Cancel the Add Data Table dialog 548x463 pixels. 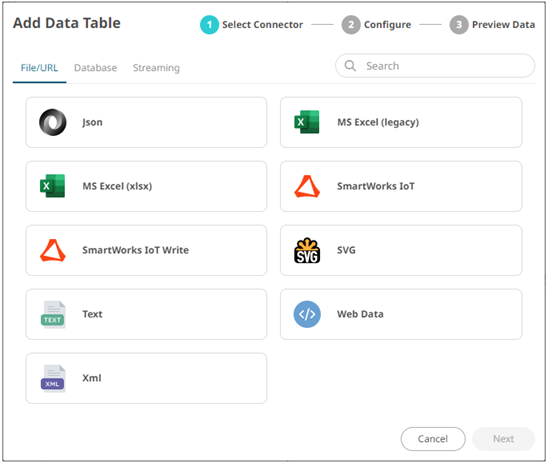[433, 439]
